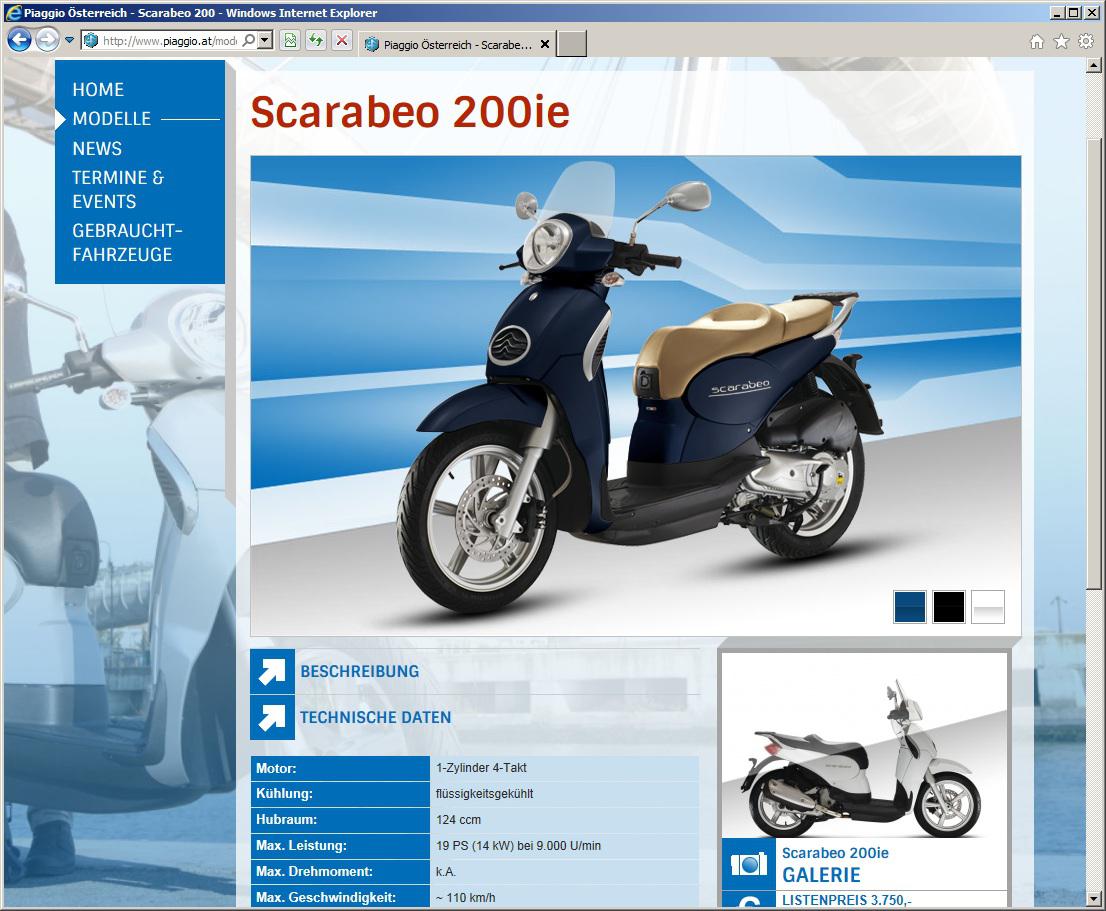The image size is (1106, 911).
Task: Toggle the Compatibility View icon
Action: click(x=290, y=41)
